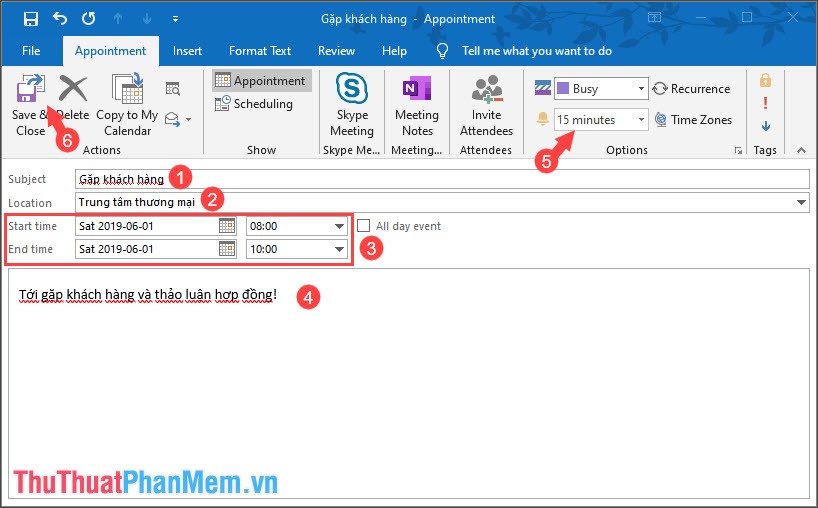Open Time Zones option
Image resolution: width=818 pixels, height=508 pixels.
(x=693, y=119)
